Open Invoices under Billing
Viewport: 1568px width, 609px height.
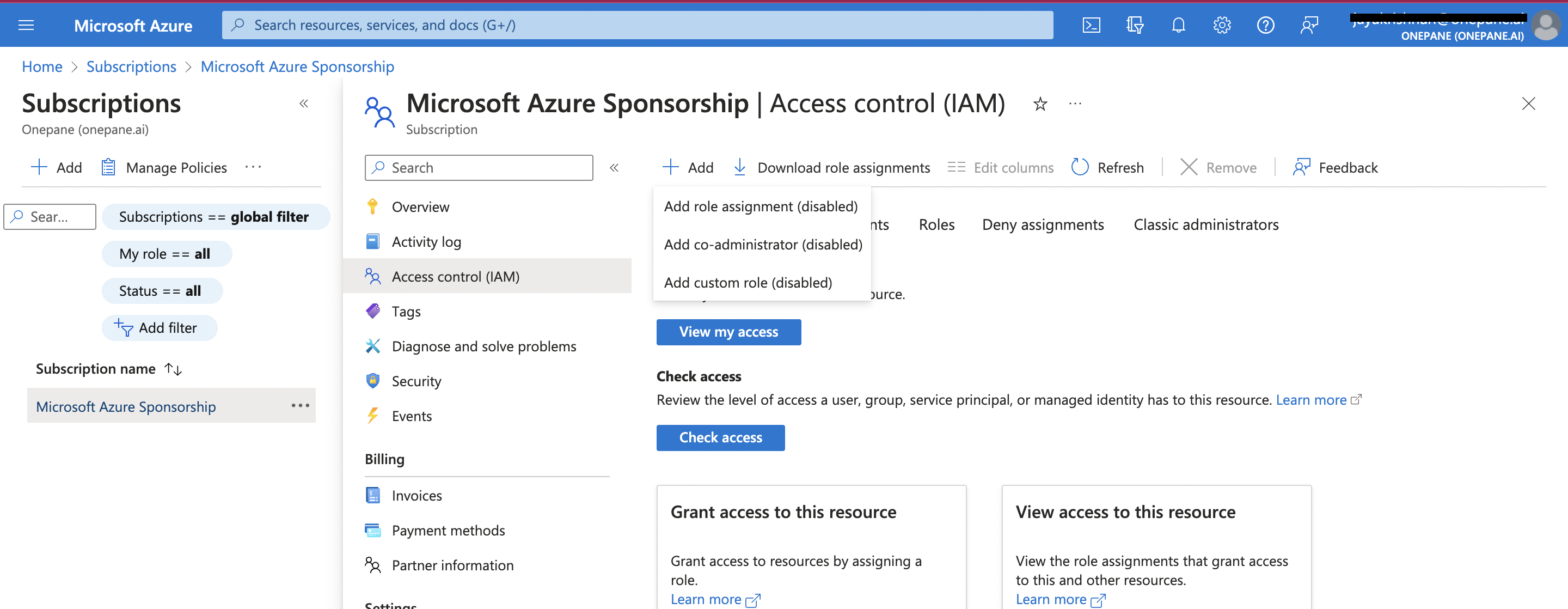click(487, 496)
